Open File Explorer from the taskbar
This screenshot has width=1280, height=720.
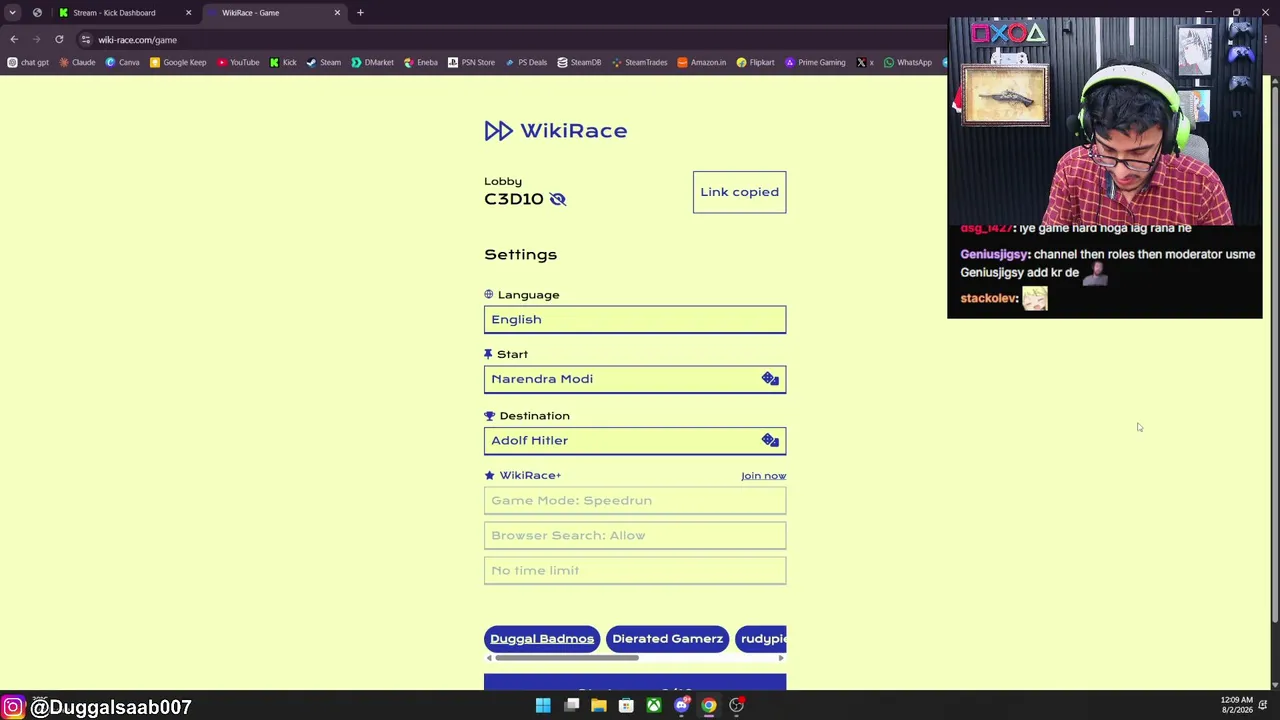pyautogui.click(x=599, y=706)
